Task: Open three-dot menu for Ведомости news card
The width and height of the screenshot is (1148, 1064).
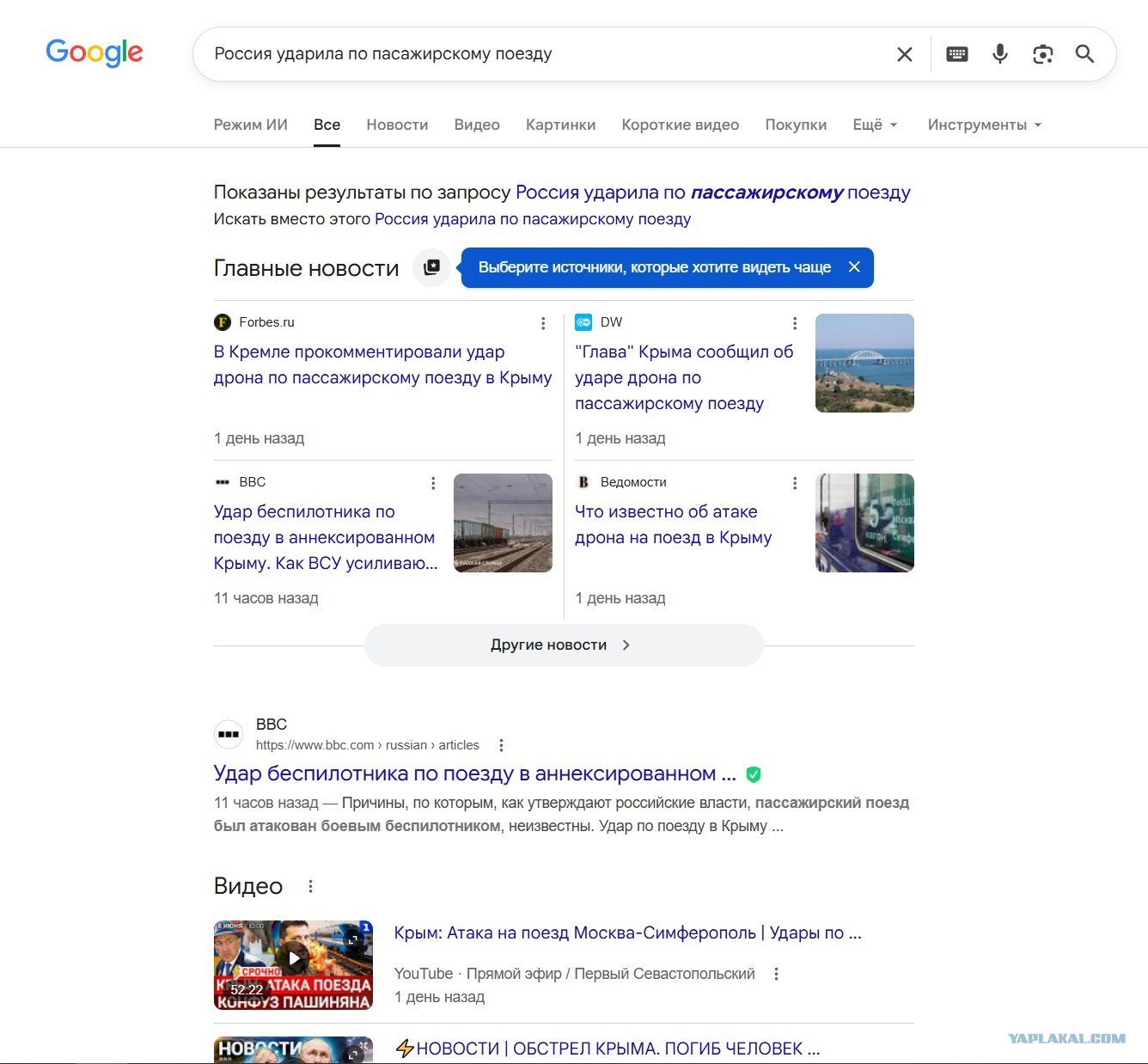Action: point(794,483)
